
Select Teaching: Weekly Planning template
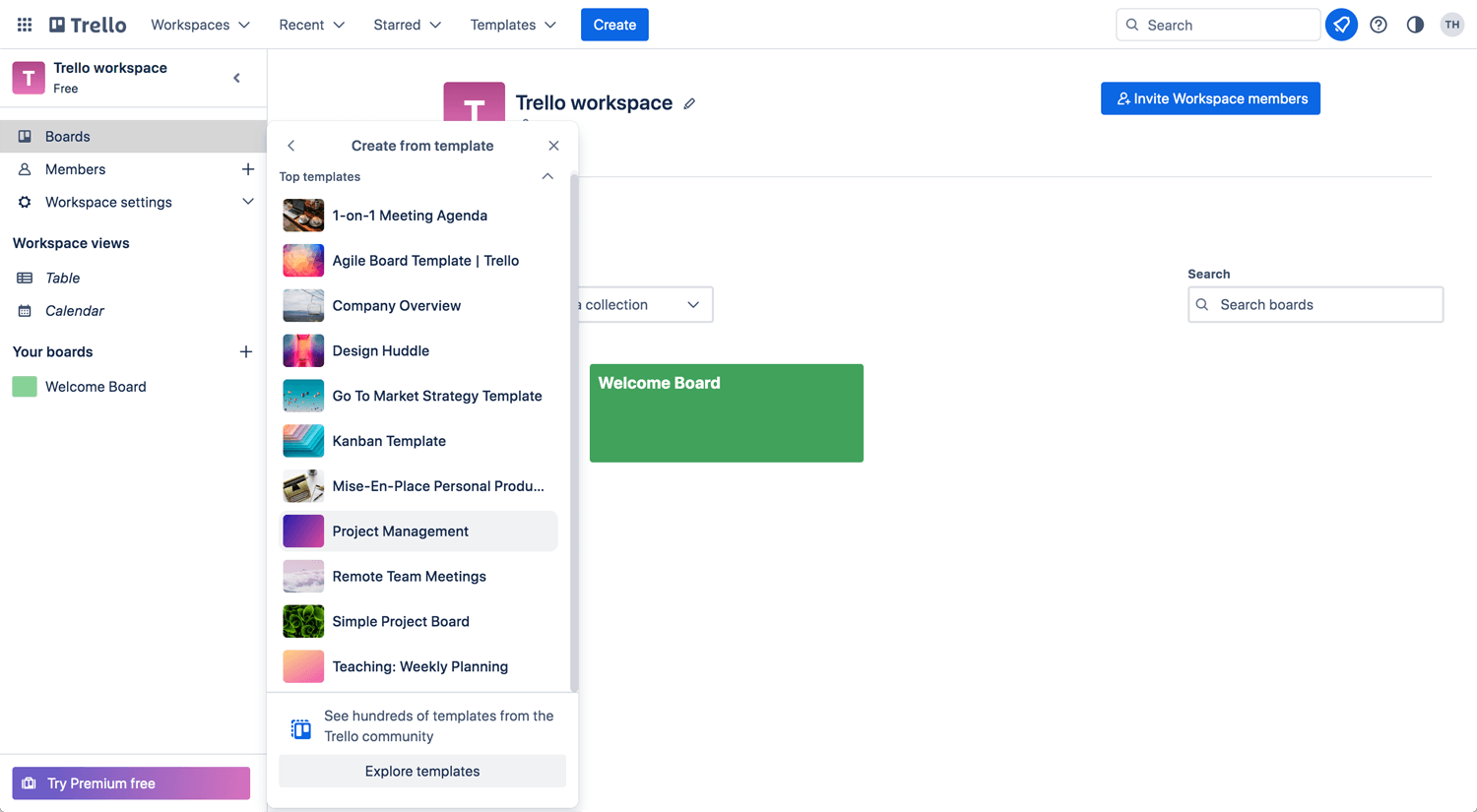coord(419,666)
